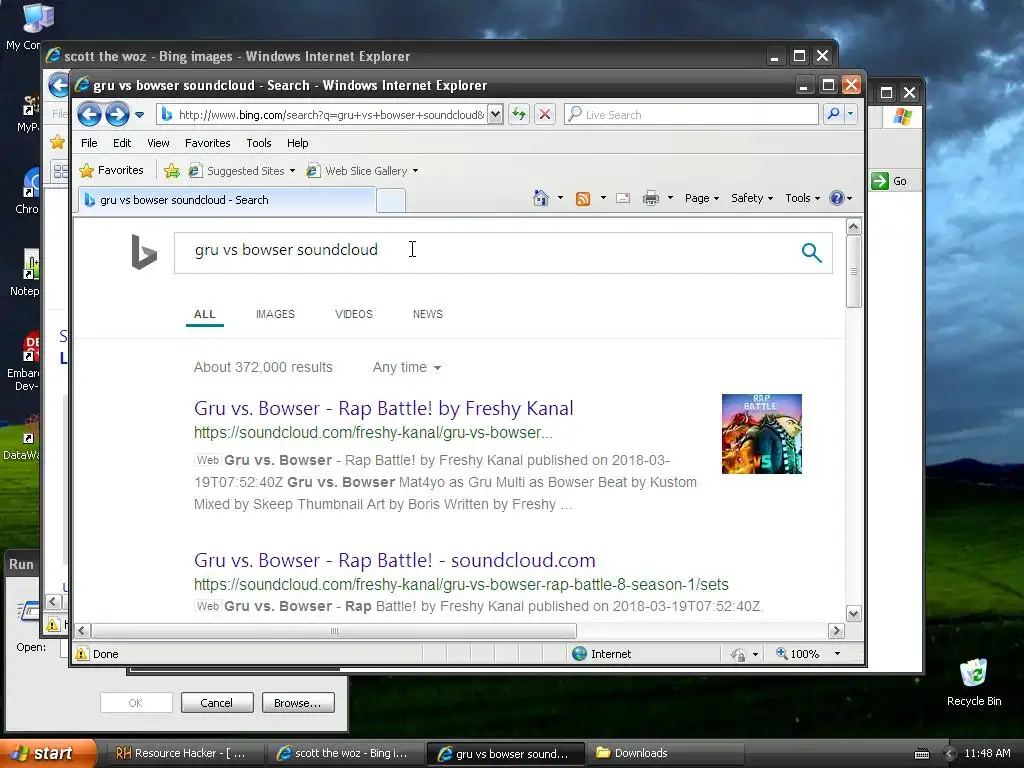Open Suggested Sites dropdown
Screen dimensions: 1024x768
click(x=242, y=171)
